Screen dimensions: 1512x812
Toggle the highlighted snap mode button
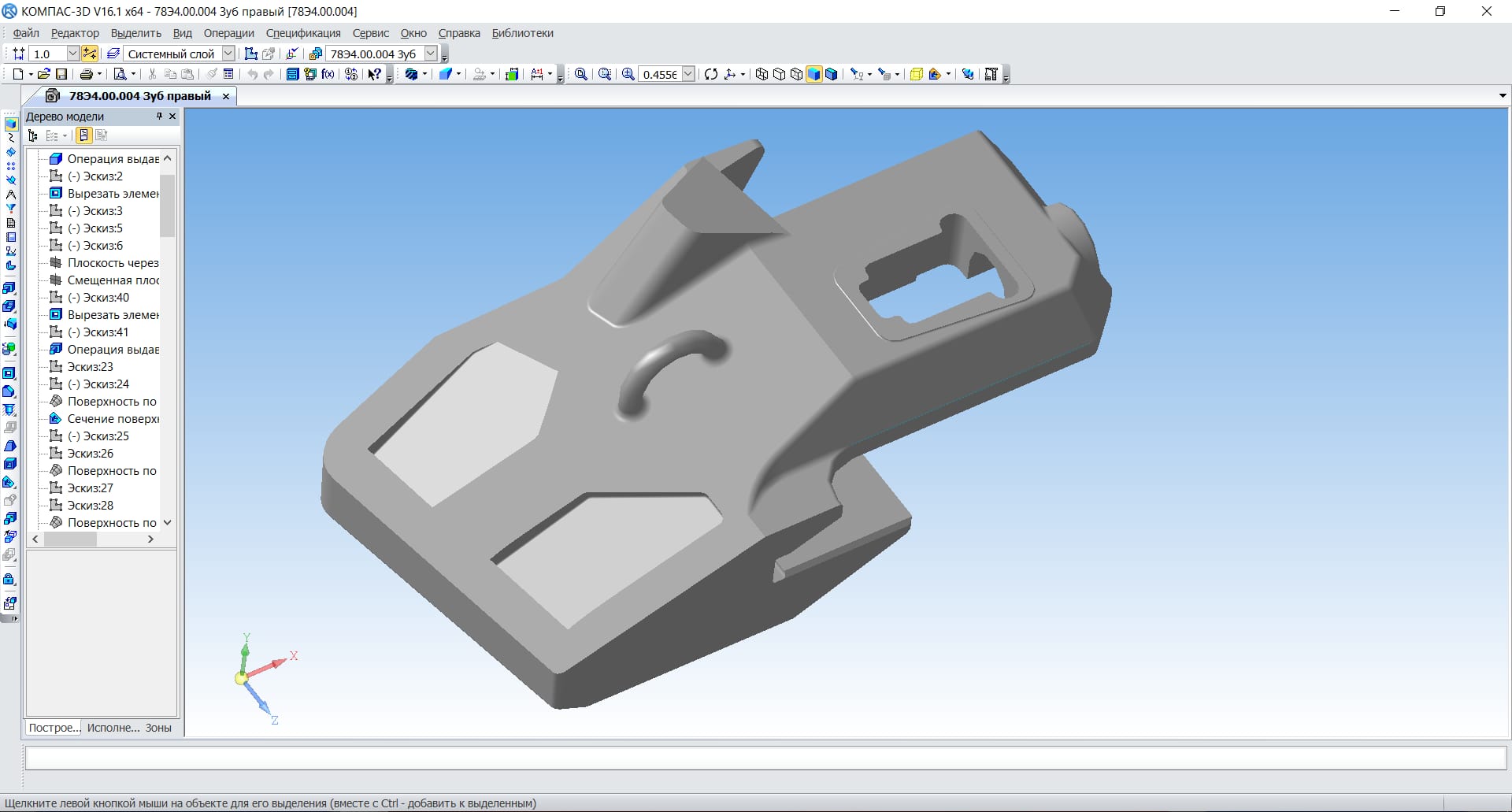click(x=90, y=54)
